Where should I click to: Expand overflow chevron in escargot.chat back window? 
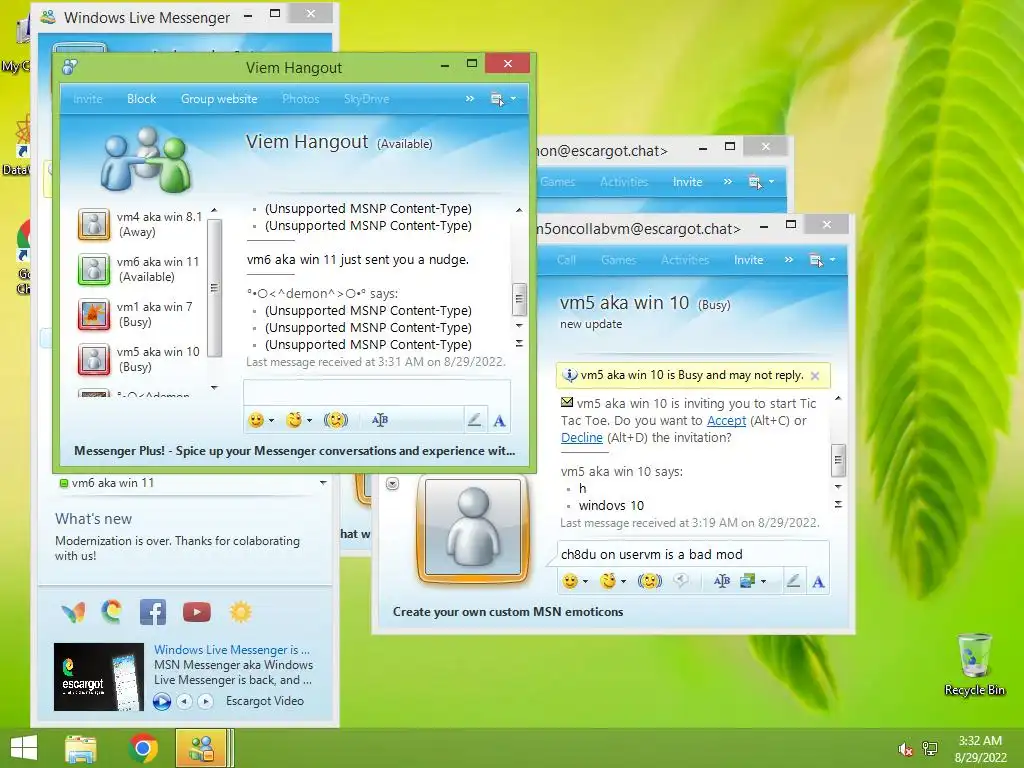(x=728, y=182)
